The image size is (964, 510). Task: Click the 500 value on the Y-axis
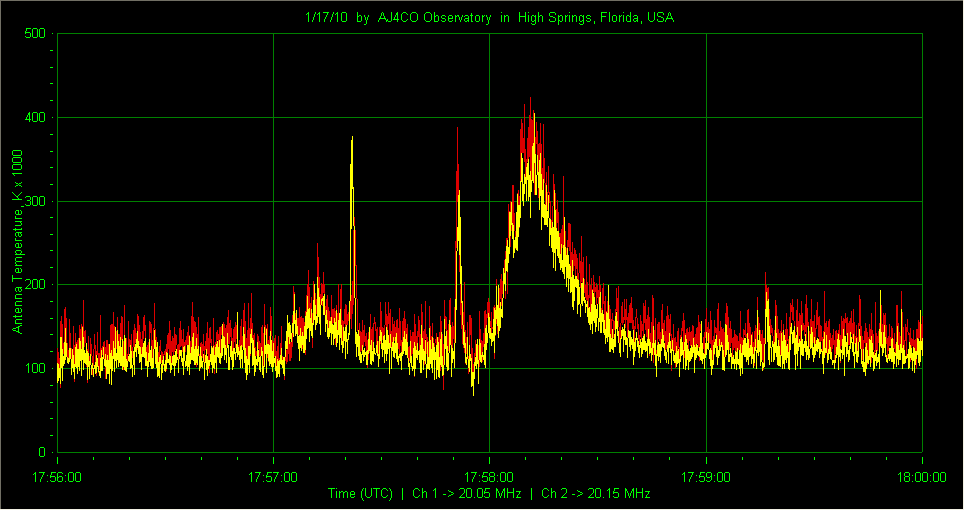click(x=35, y=33)
